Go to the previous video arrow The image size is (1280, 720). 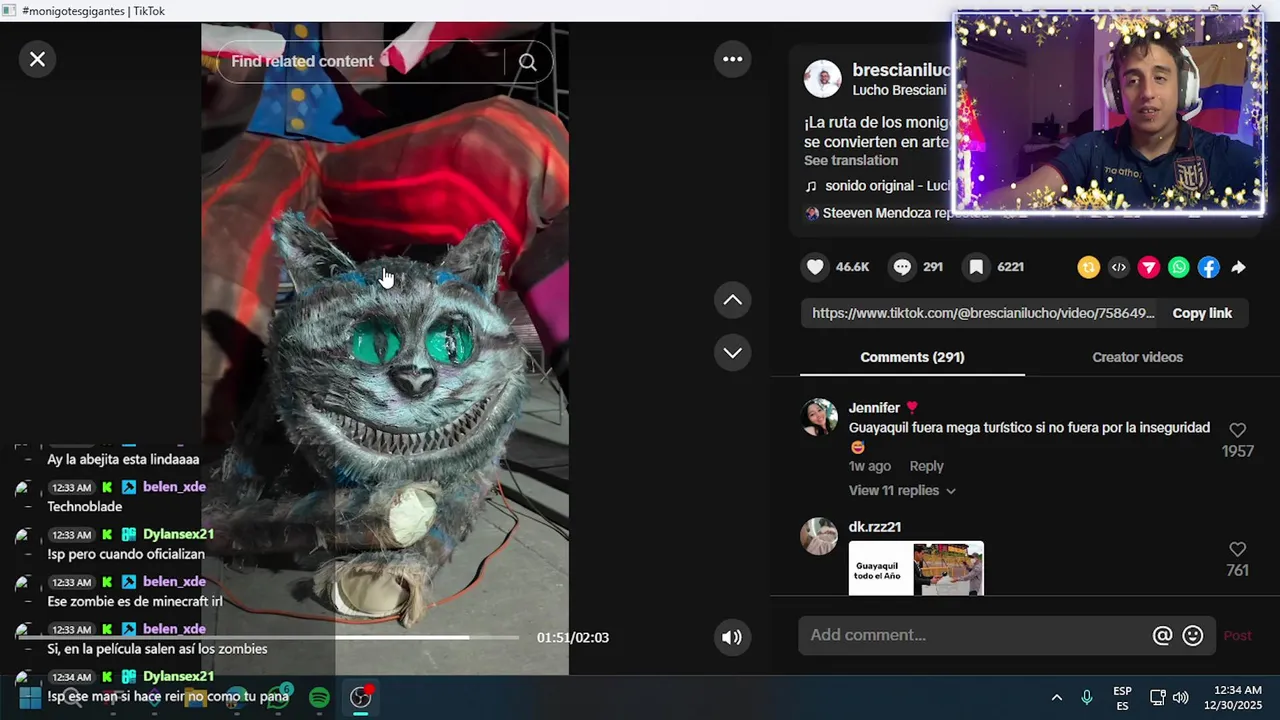pyautogui.click(x=733, y=300)
